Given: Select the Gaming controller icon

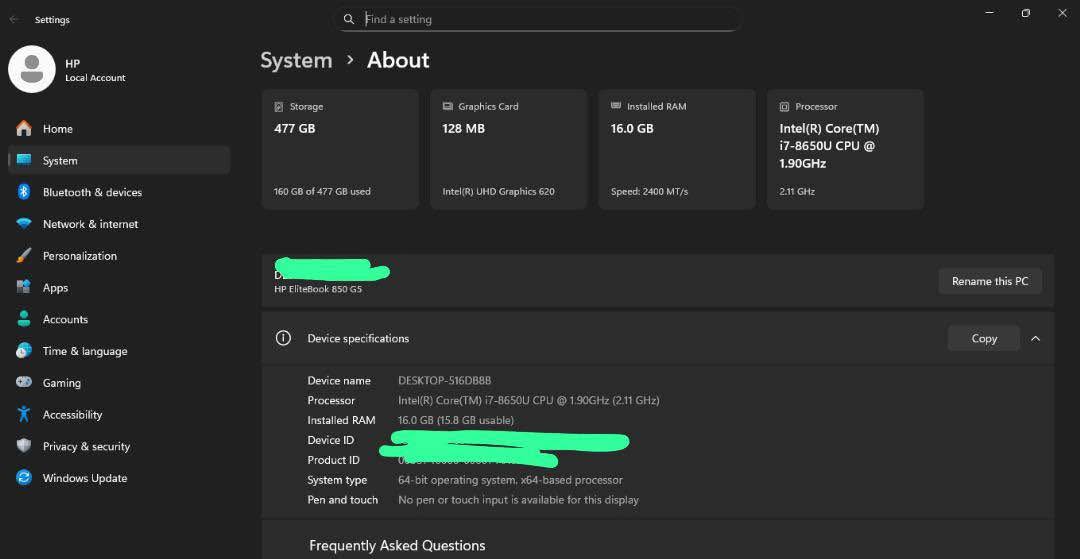Looking at the screenshot, I should [24, 383].
